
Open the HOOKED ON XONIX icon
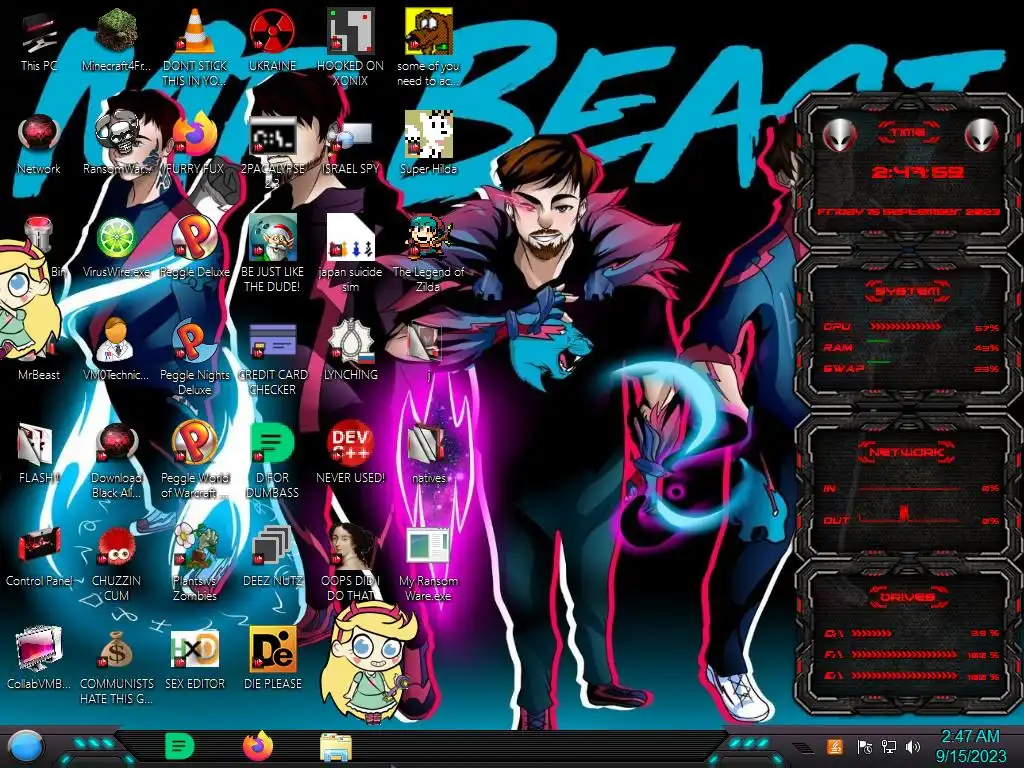click(x=350, y=31)
